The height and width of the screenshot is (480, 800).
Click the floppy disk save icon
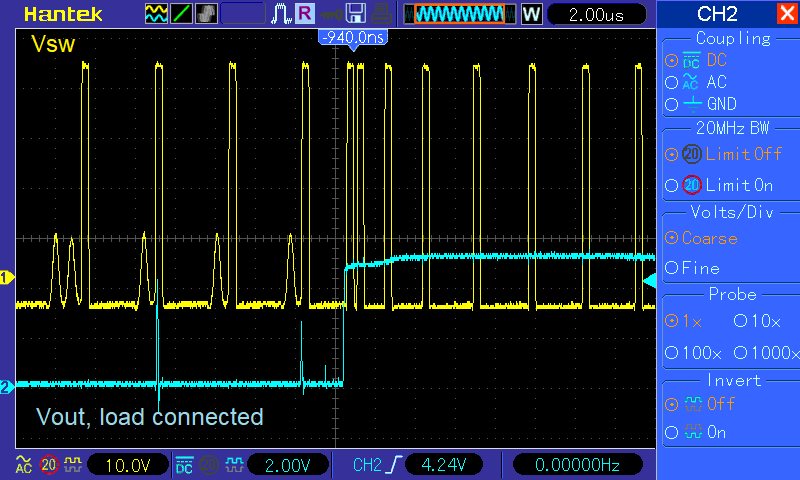[x=356, y=14]
